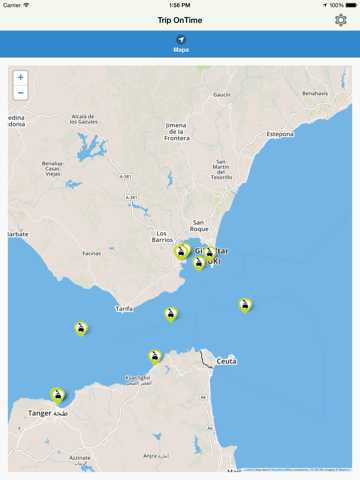Click the Leaflet attribution link
The width and height of the screenshot is (360, 480).
tap(249, 470)
